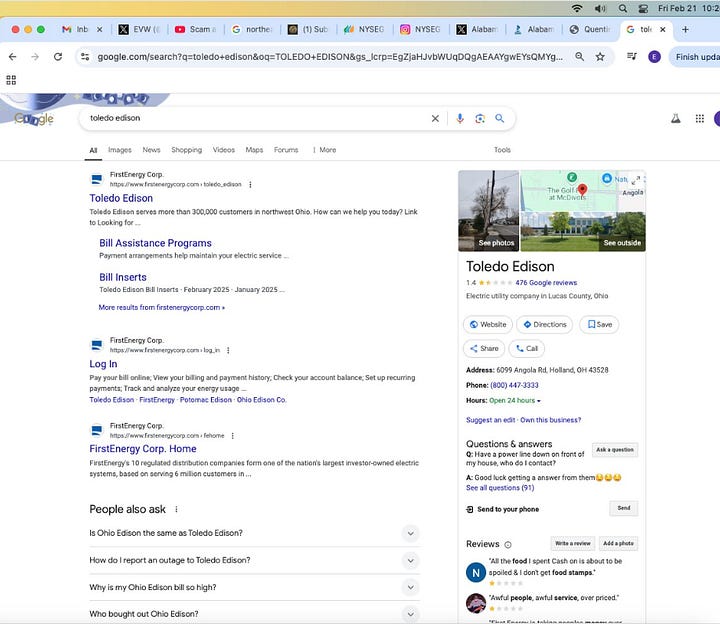The width and height of the screenshot is (720, 624).
Task: Click the Write a review button
Action: pyautogui.click(x=573, y=544)
